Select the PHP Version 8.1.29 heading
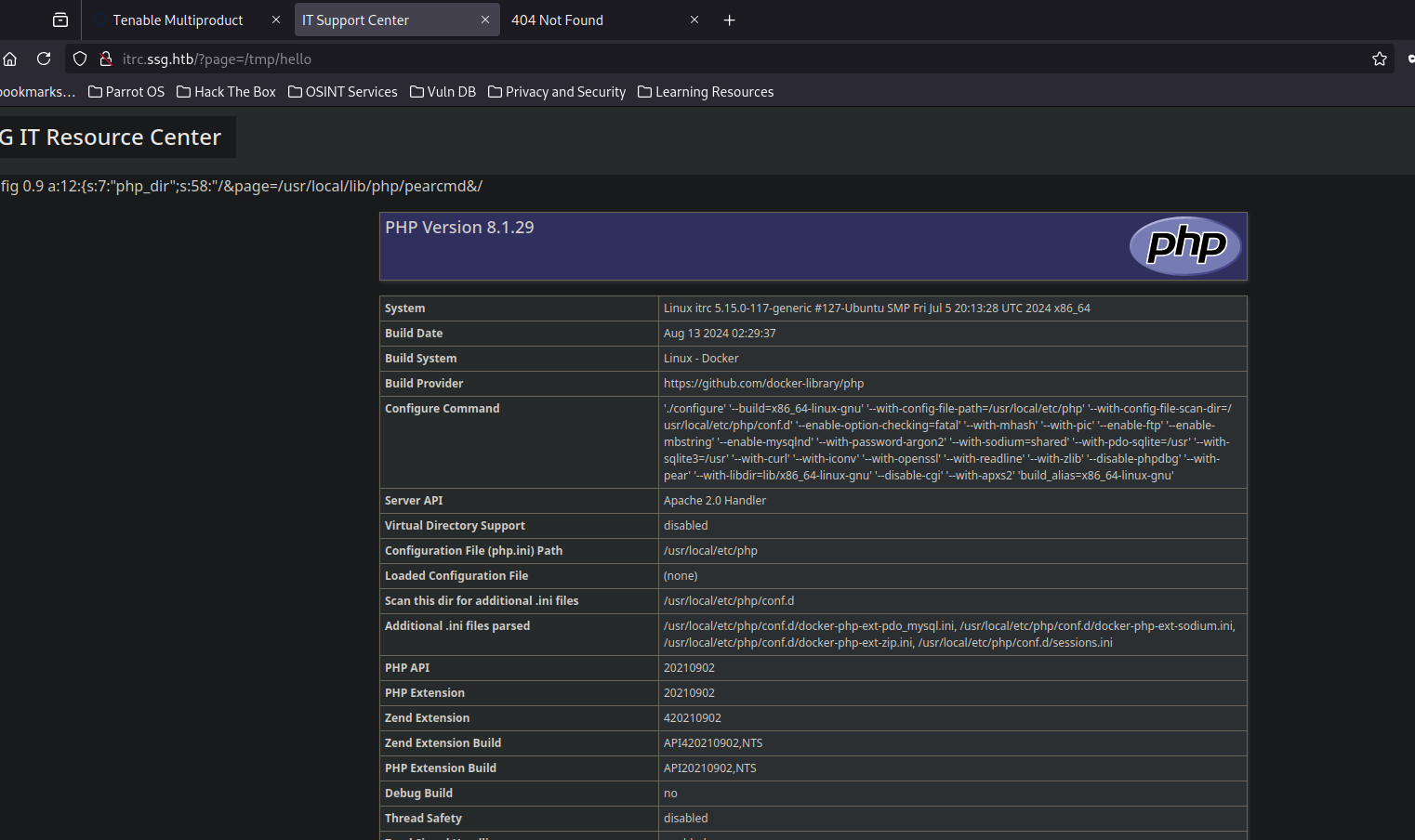This screenshot has width=1415, height=840. [459, 228]
